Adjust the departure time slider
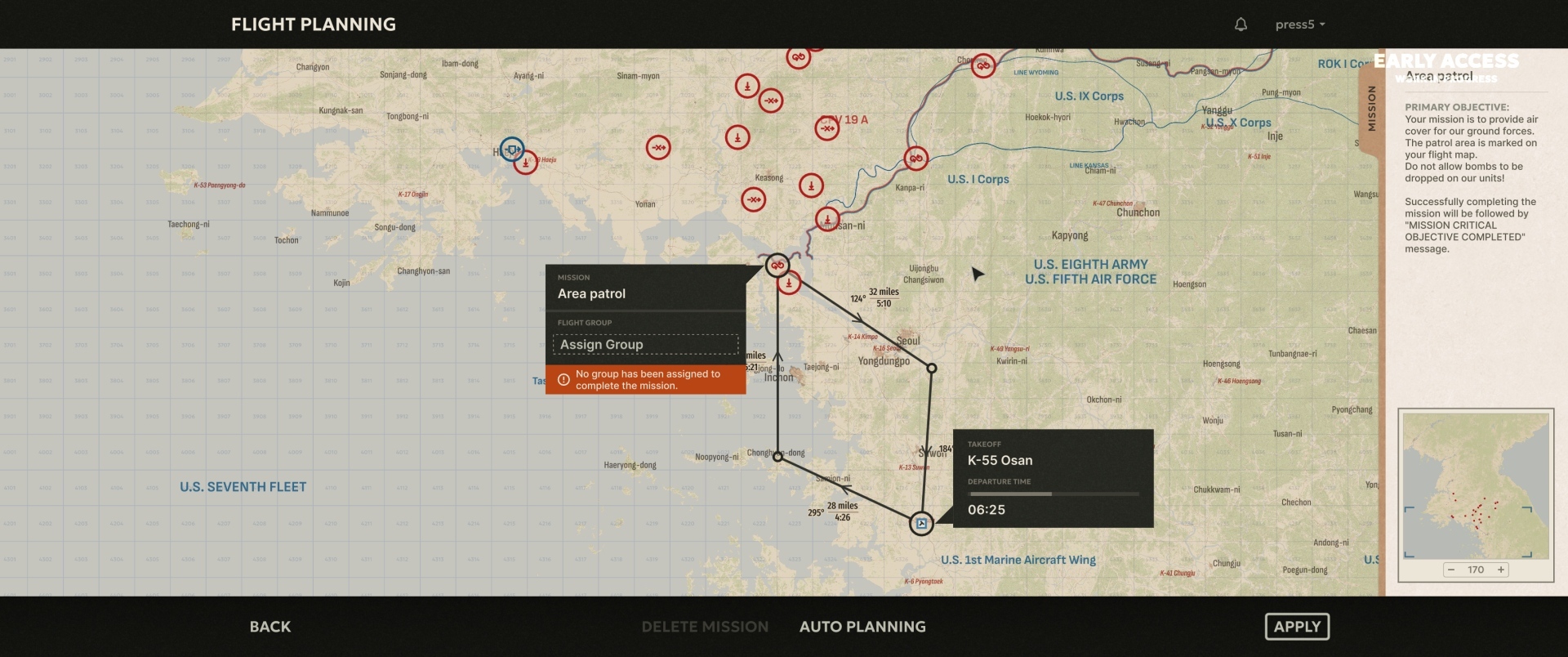 coord(1053,494)
